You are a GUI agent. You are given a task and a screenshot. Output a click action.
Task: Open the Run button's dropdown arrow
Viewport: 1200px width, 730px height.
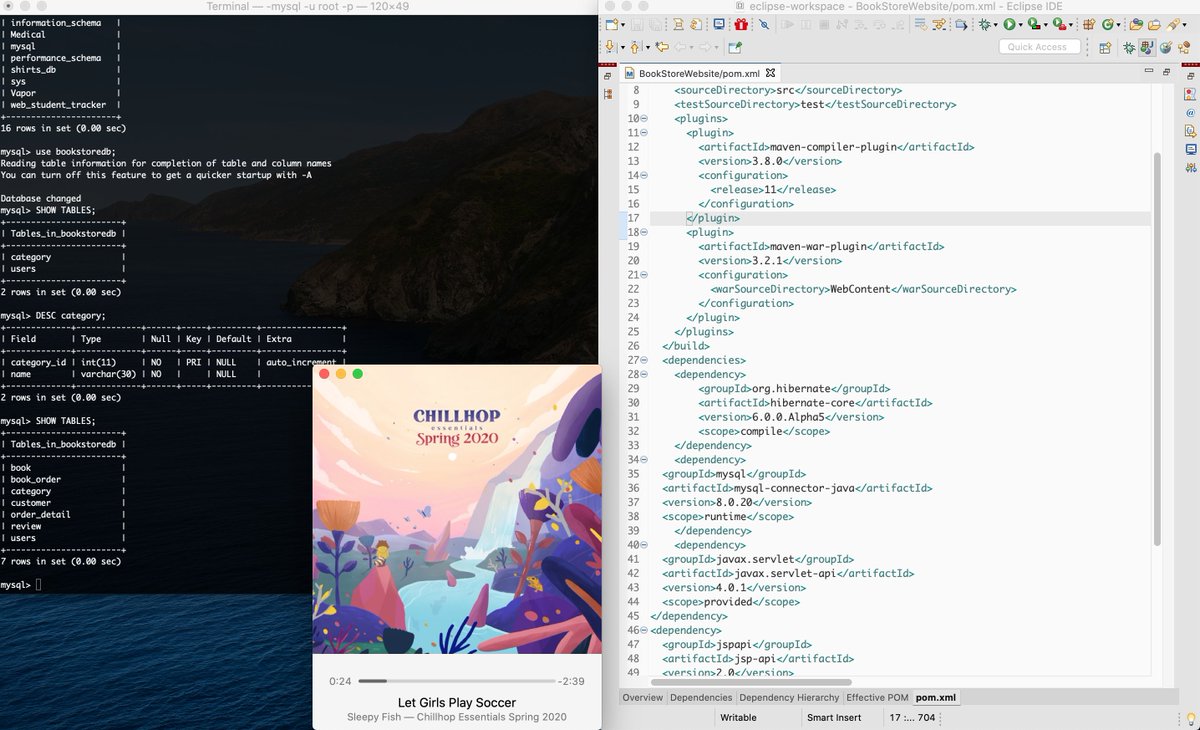click(1020, 24)
